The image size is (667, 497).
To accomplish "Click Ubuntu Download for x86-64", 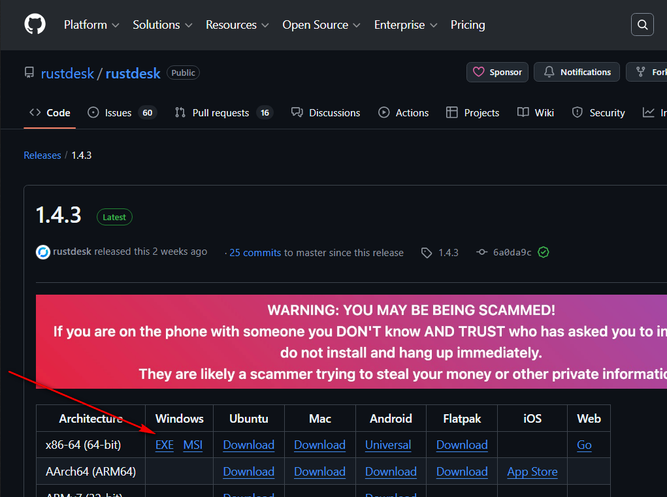I will click(x=248, y=445).
